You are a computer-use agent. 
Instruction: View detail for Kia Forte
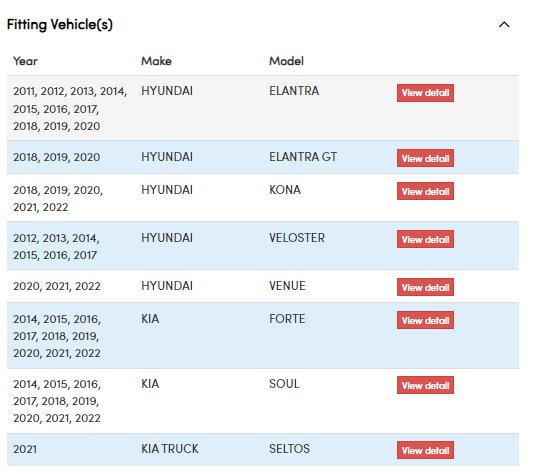(x=425, y=320)
